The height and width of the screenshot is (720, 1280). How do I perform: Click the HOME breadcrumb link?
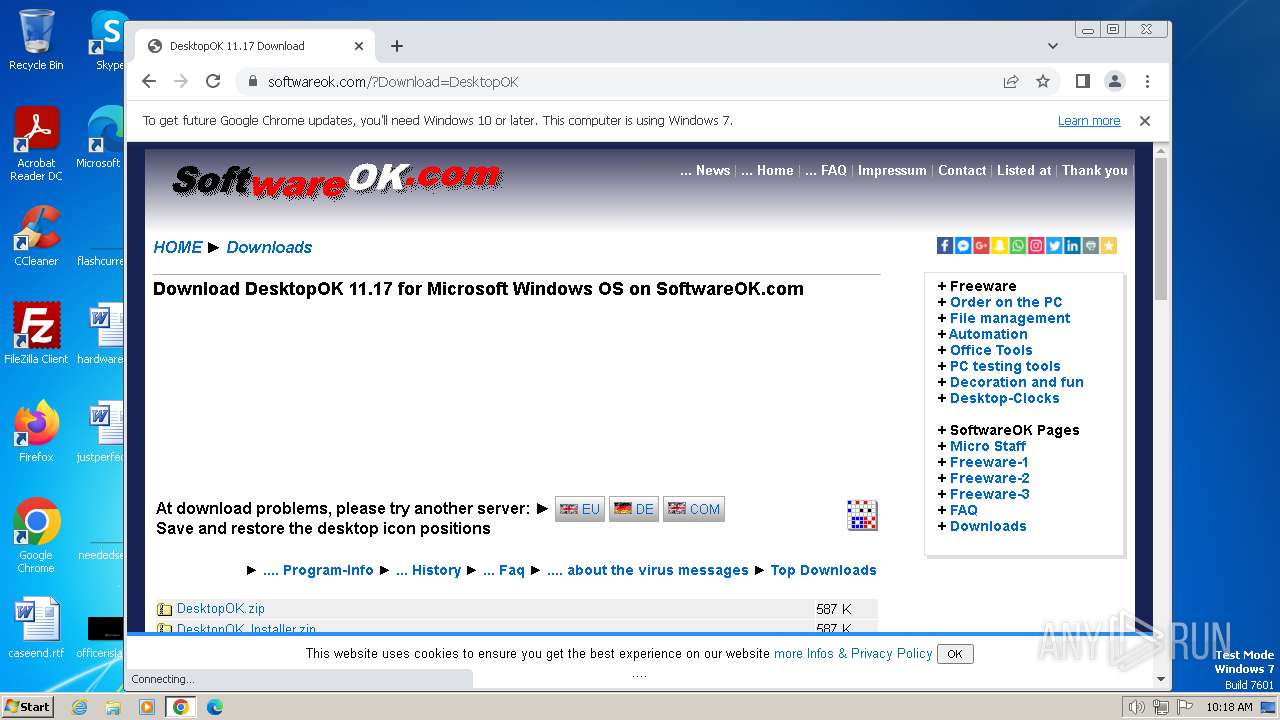coord(178,247)
